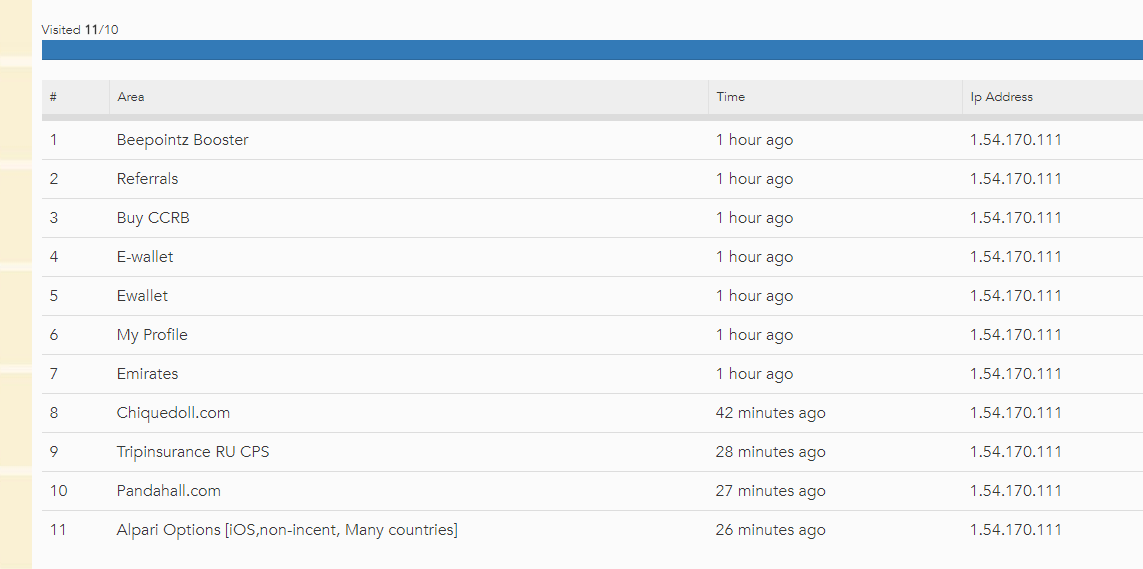The height and width of the screenshot is (569, 1143).
Task: Click the IP address in row 1
Action: (x=1015, y=140)
